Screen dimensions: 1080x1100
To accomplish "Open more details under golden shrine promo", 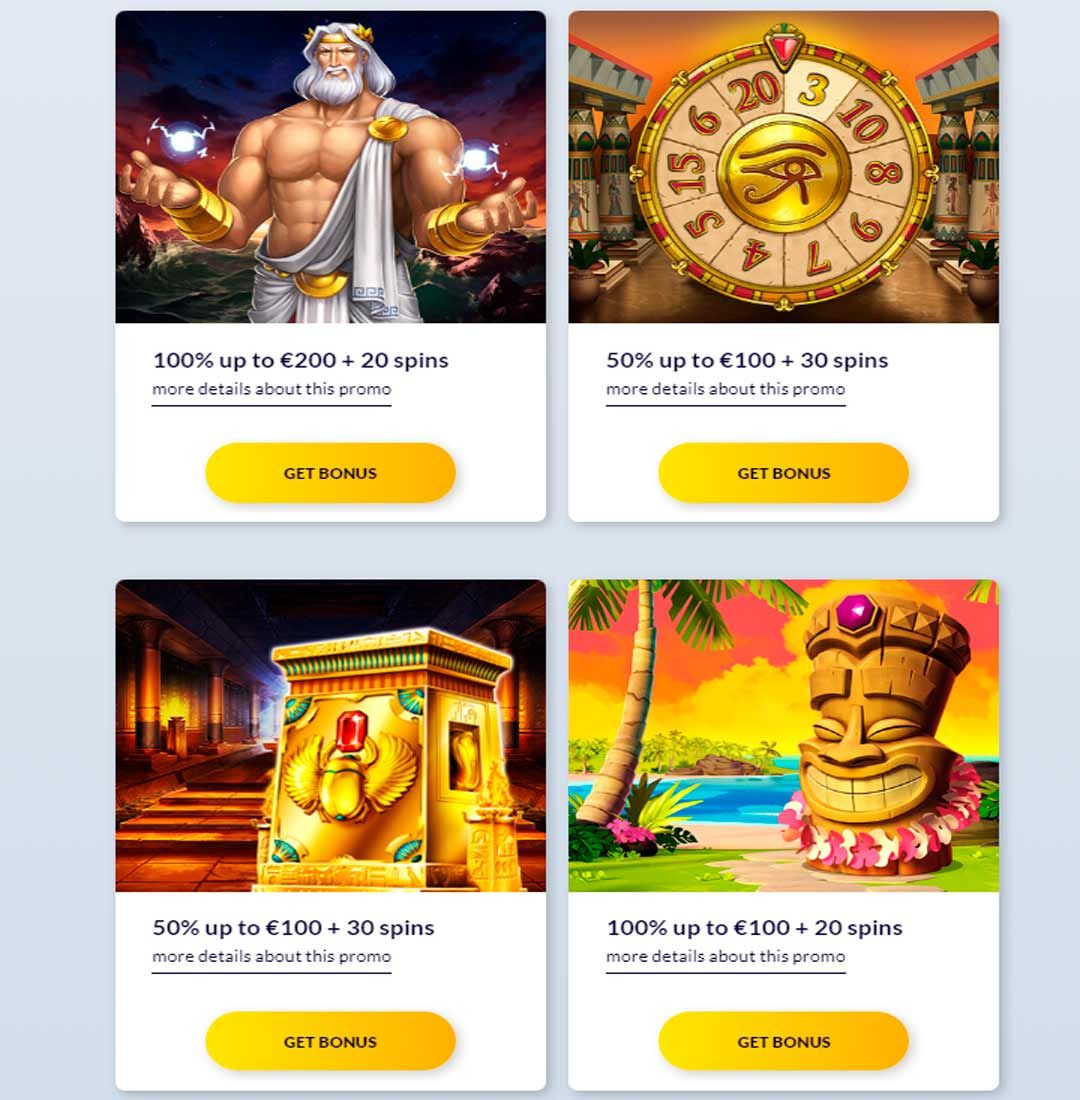I will (x=272, y=957).
